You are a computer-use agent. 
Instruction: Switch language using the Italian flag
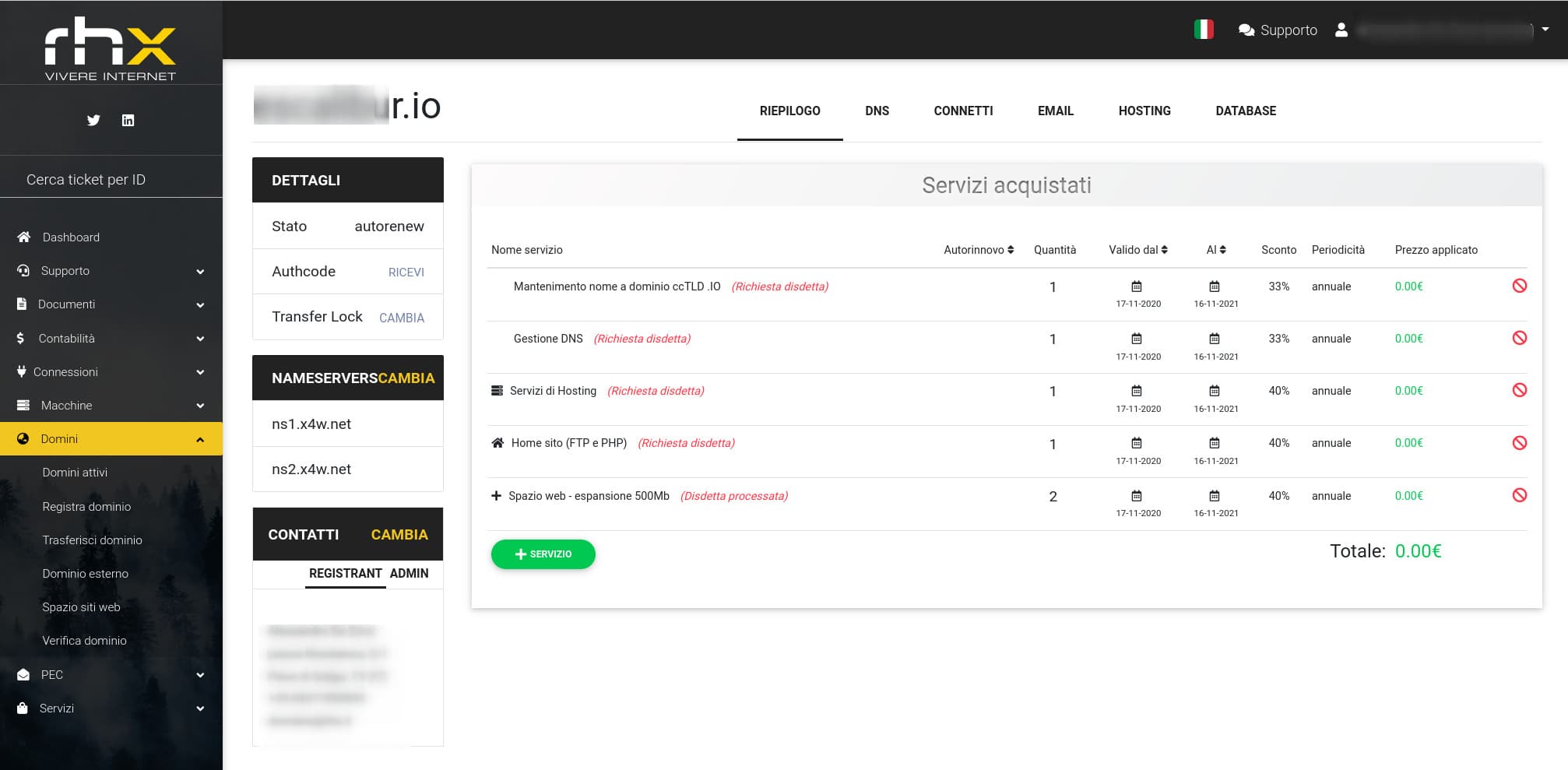tap(1204, 30)
